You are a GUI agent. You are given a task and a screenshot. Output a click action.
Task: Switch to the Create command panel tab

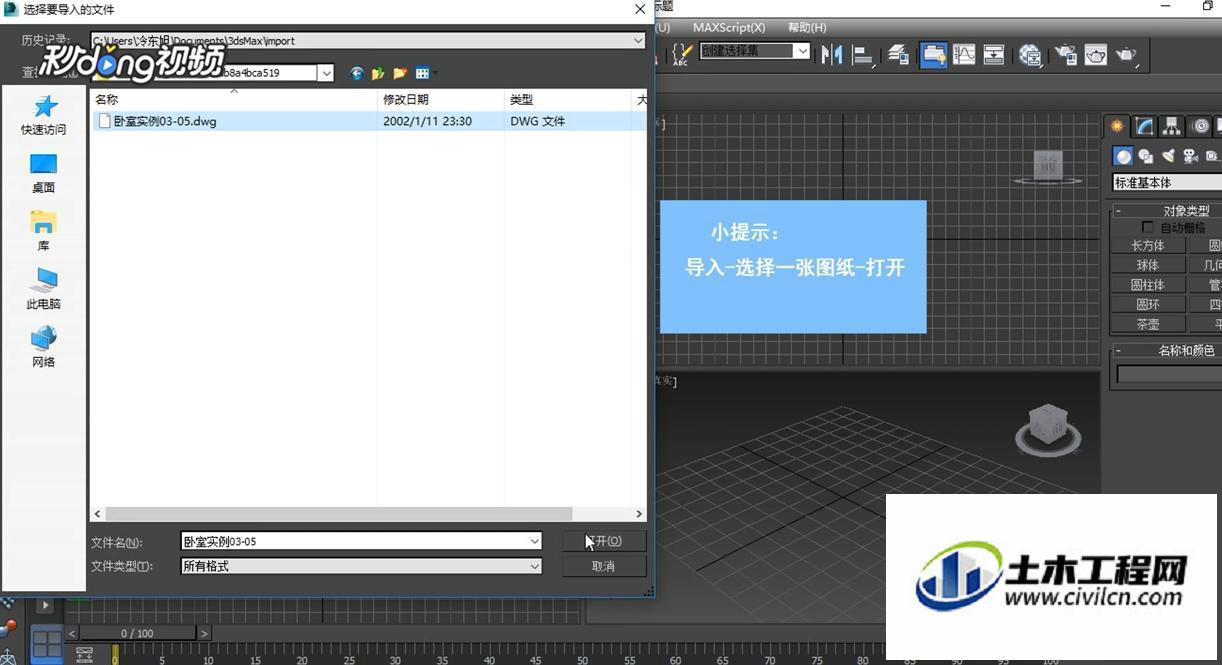point(1117,126)
